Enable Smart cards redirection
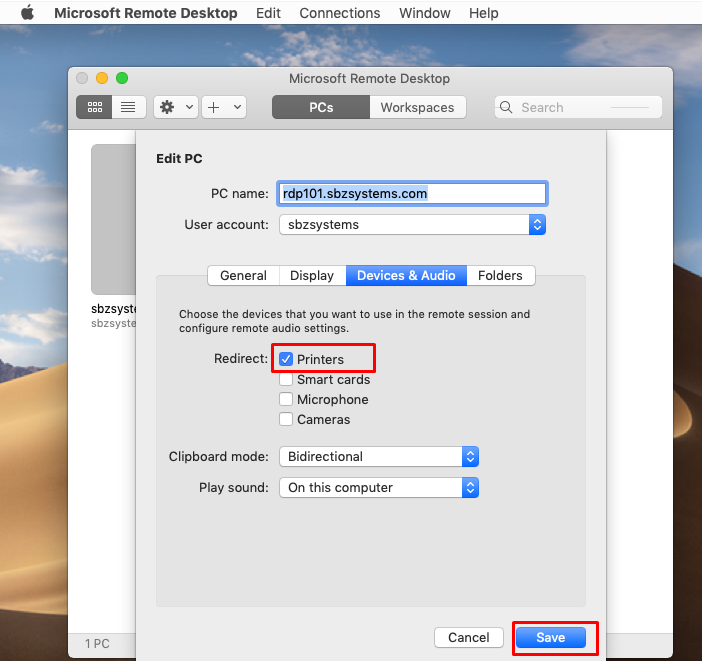702x661 pixels. (286, 379)
